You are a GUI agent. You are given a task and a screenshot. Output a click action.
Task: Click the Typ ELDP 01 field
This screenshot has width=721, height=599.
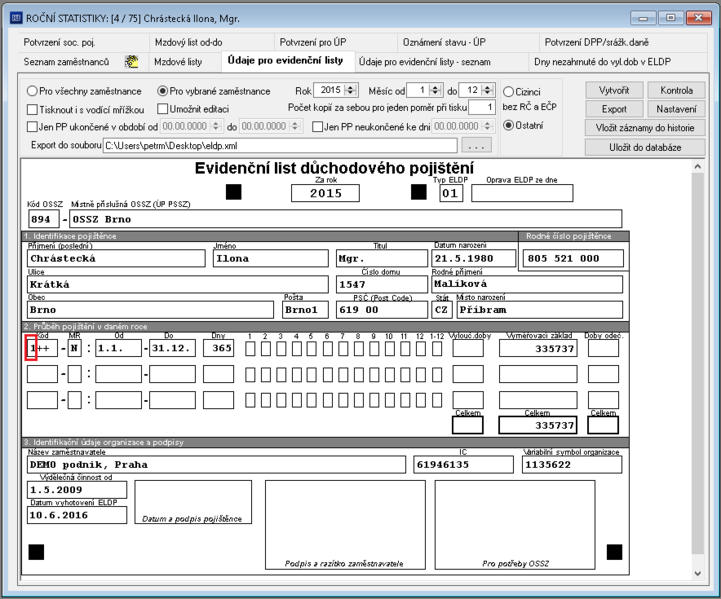point(451,193)
